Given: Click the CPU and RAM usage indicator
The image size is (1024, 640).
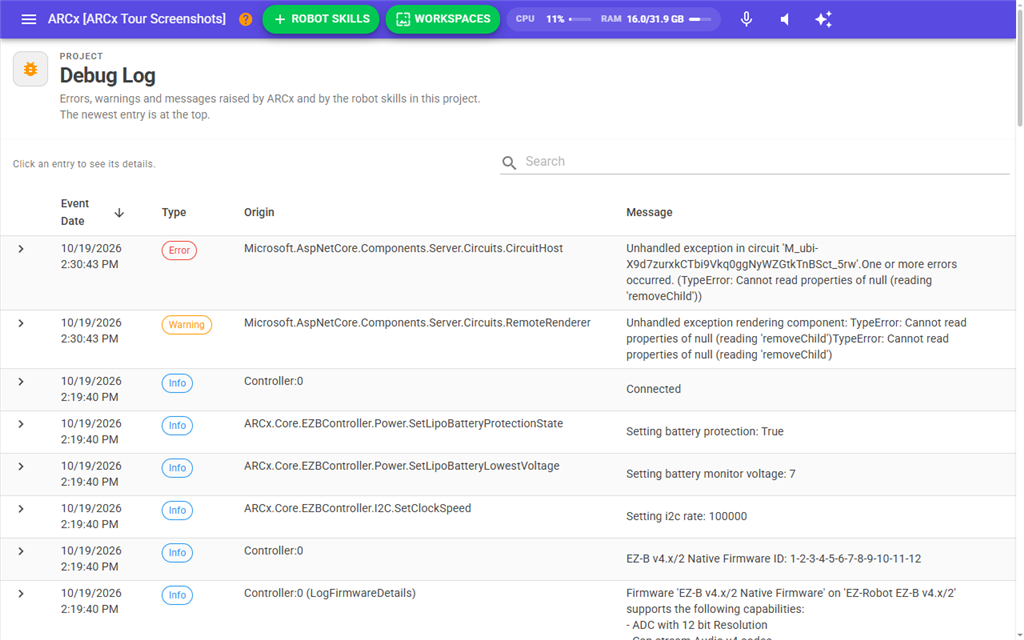Looking at the screenshot, I should (613, 19).
